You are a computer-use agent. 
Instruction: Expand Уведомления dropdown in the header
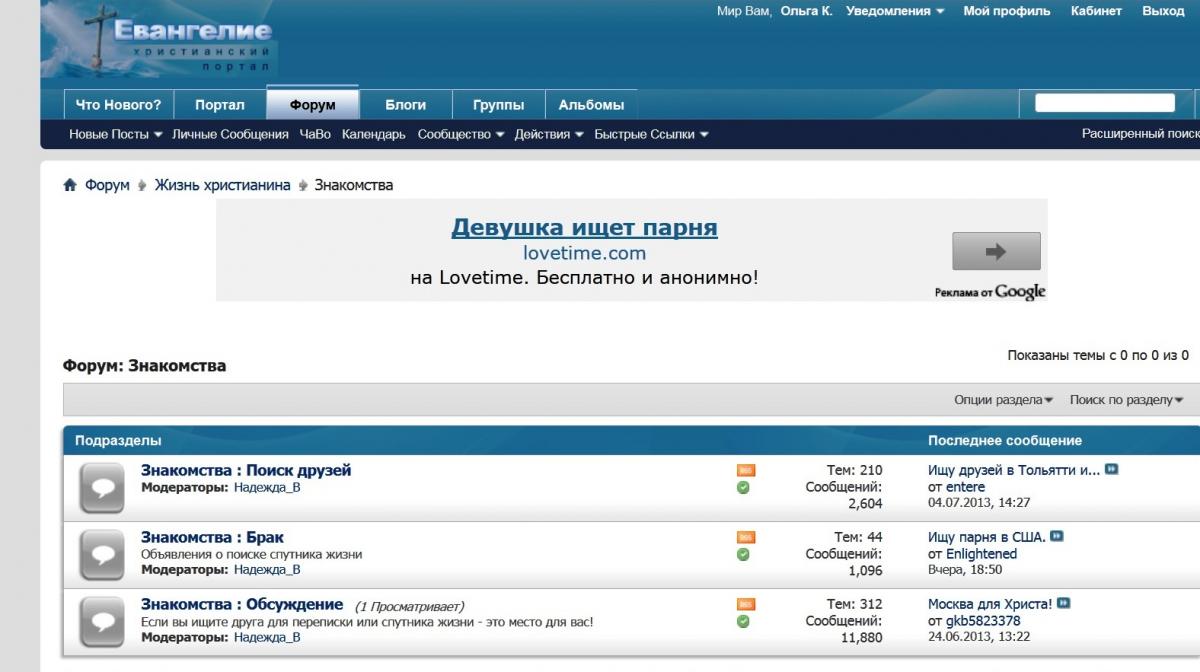tap(894, 11)
